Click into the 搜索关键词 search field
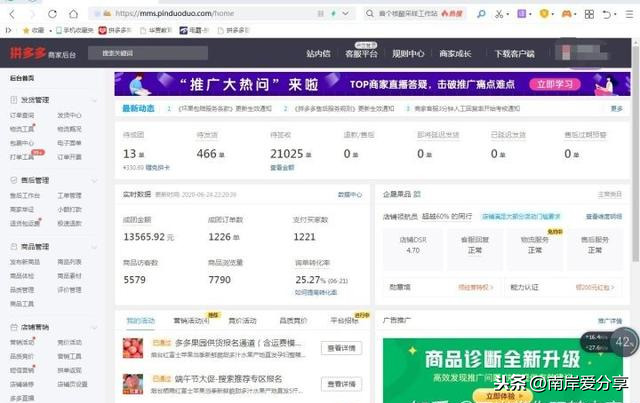Image resolution: width=640 pixels, height=403 pixels. pos(148,53)
